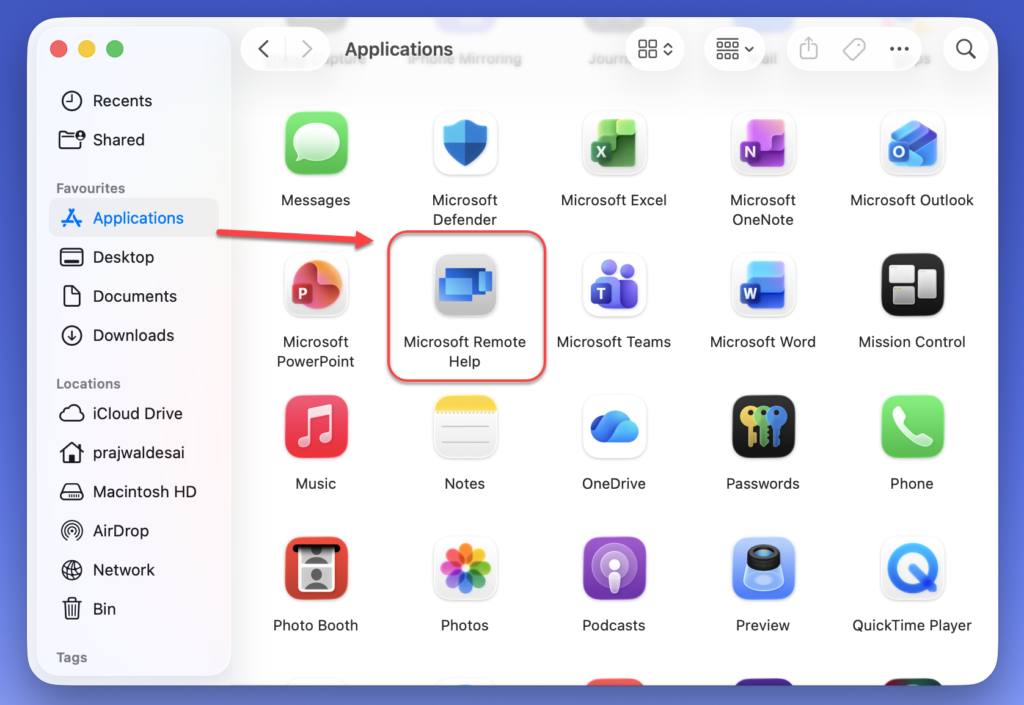Open Desktop from the sidebar
Viewport: 1024px width, 705px height.
click(134, 257)
